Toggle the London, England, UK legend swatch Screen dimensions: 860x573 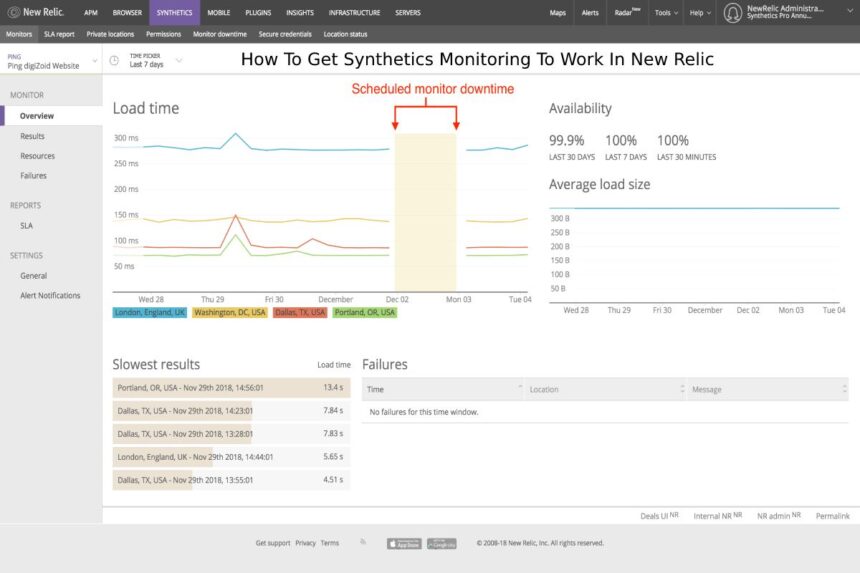(150, 313)
